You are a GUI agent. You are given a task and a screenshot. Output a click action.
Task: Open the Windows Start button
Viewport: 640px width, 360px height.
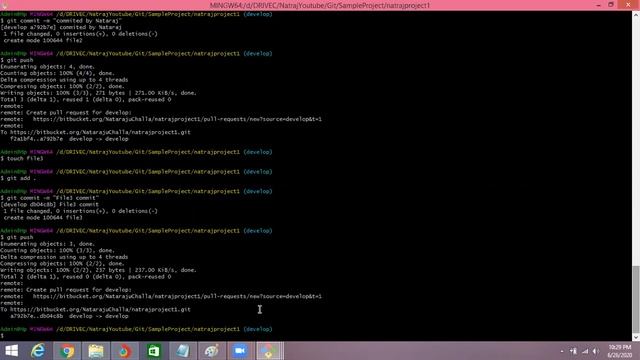(x=11, y=351)
